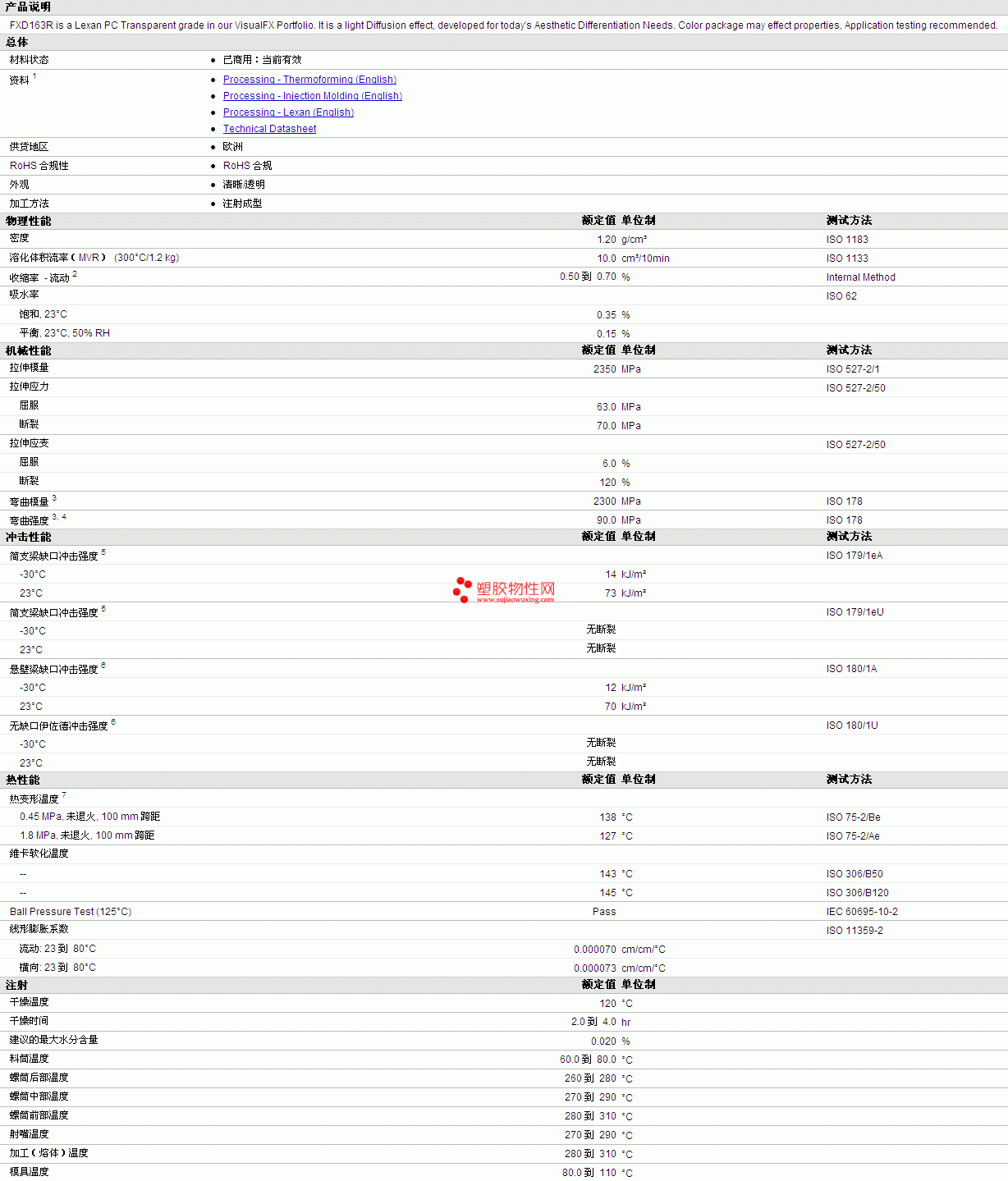
Task: Click the 供货地区 label
Action: (x=29, y=147)
